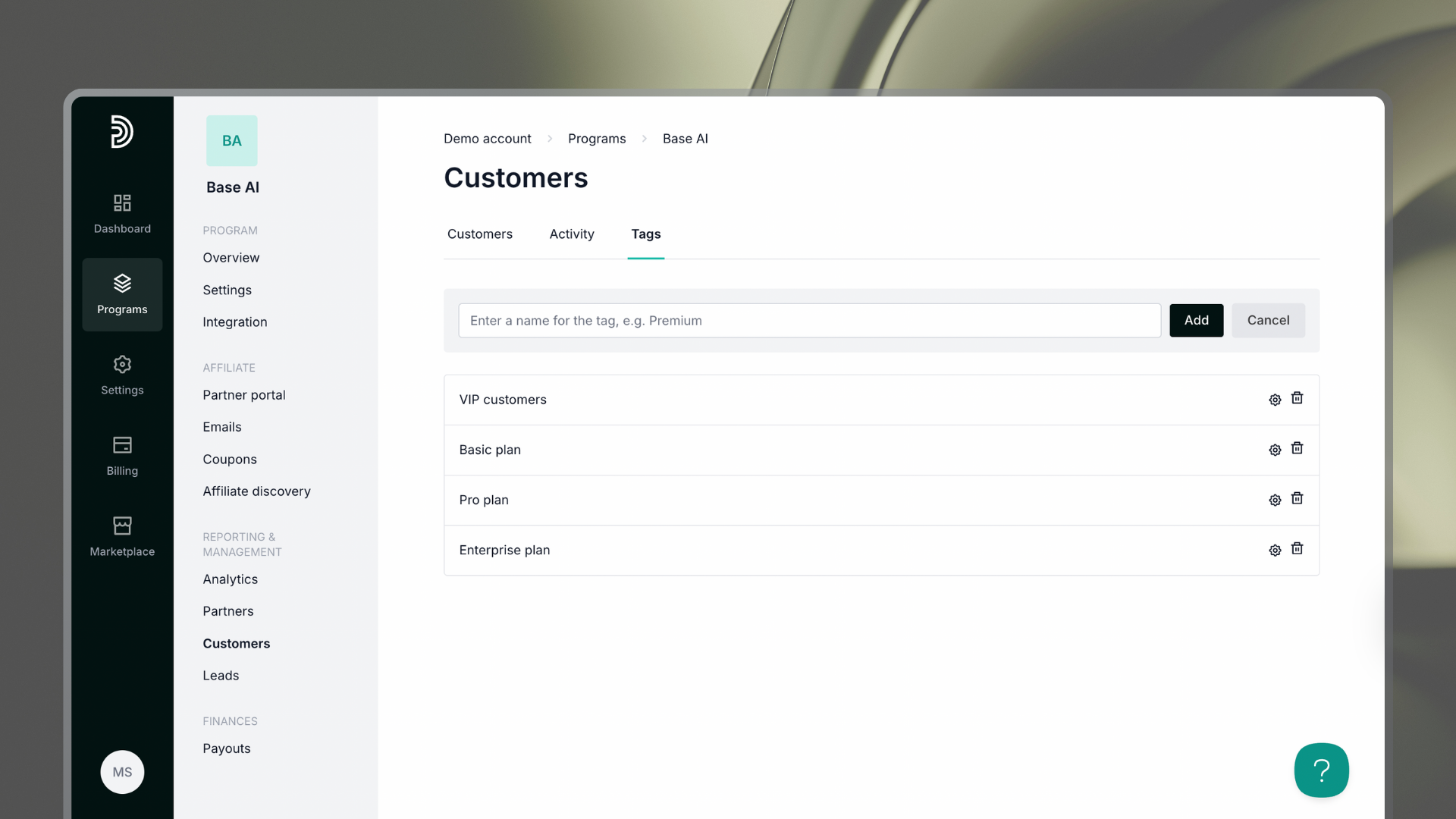Cancel adding a new tag
This screenshot has width=1456, height=819.
point(1268,320)
